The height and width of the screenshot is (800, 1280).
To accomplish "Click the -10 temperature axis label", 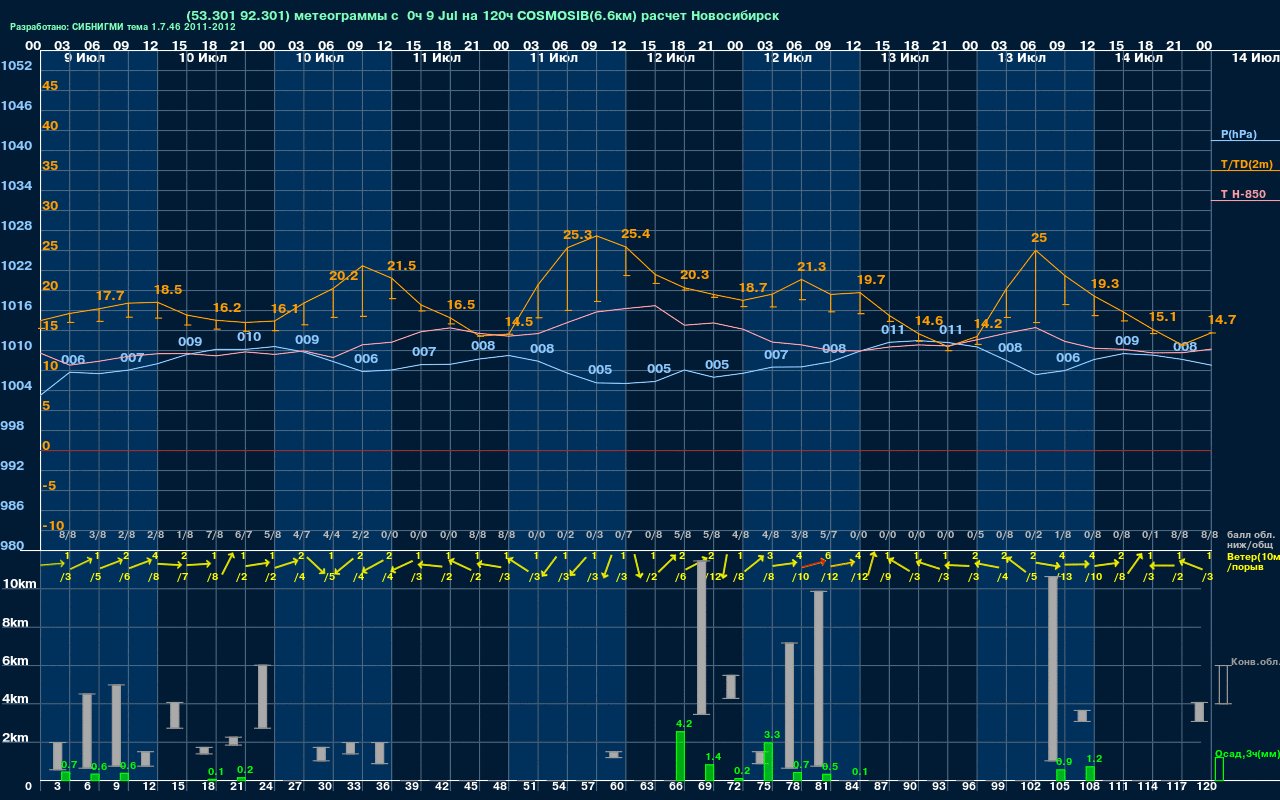I will tap(54, 526).
